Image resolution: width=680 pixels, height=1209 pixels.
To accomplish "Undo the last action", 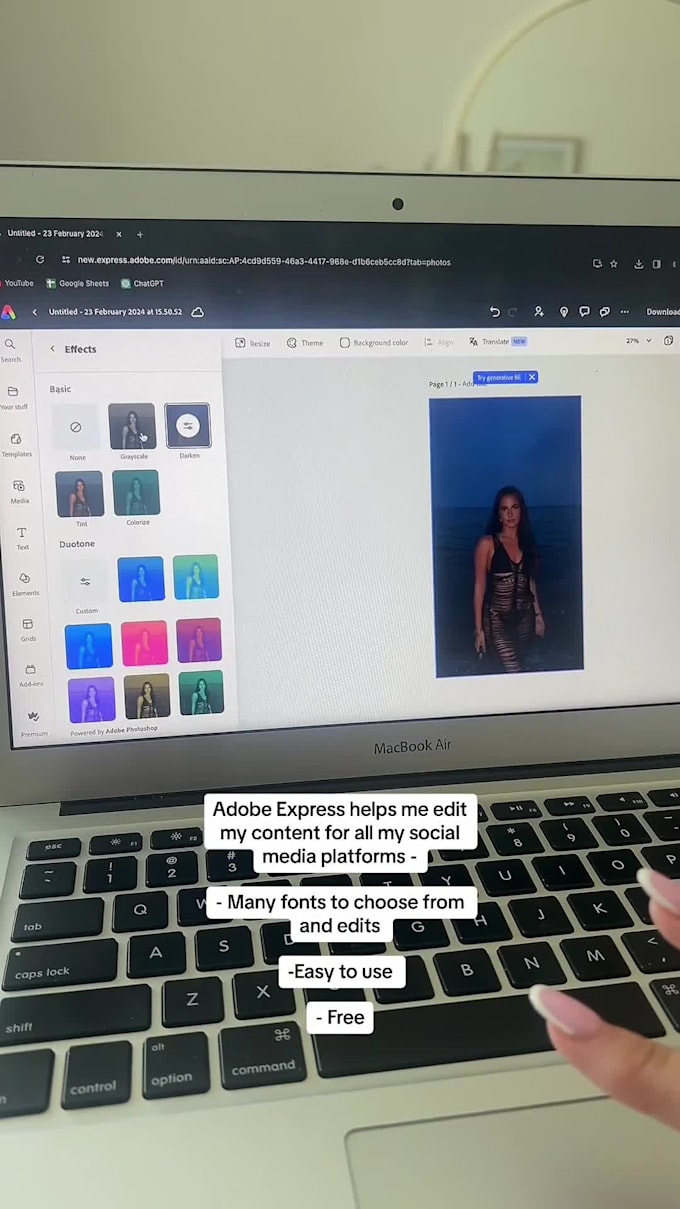I will tap(494, 312).
